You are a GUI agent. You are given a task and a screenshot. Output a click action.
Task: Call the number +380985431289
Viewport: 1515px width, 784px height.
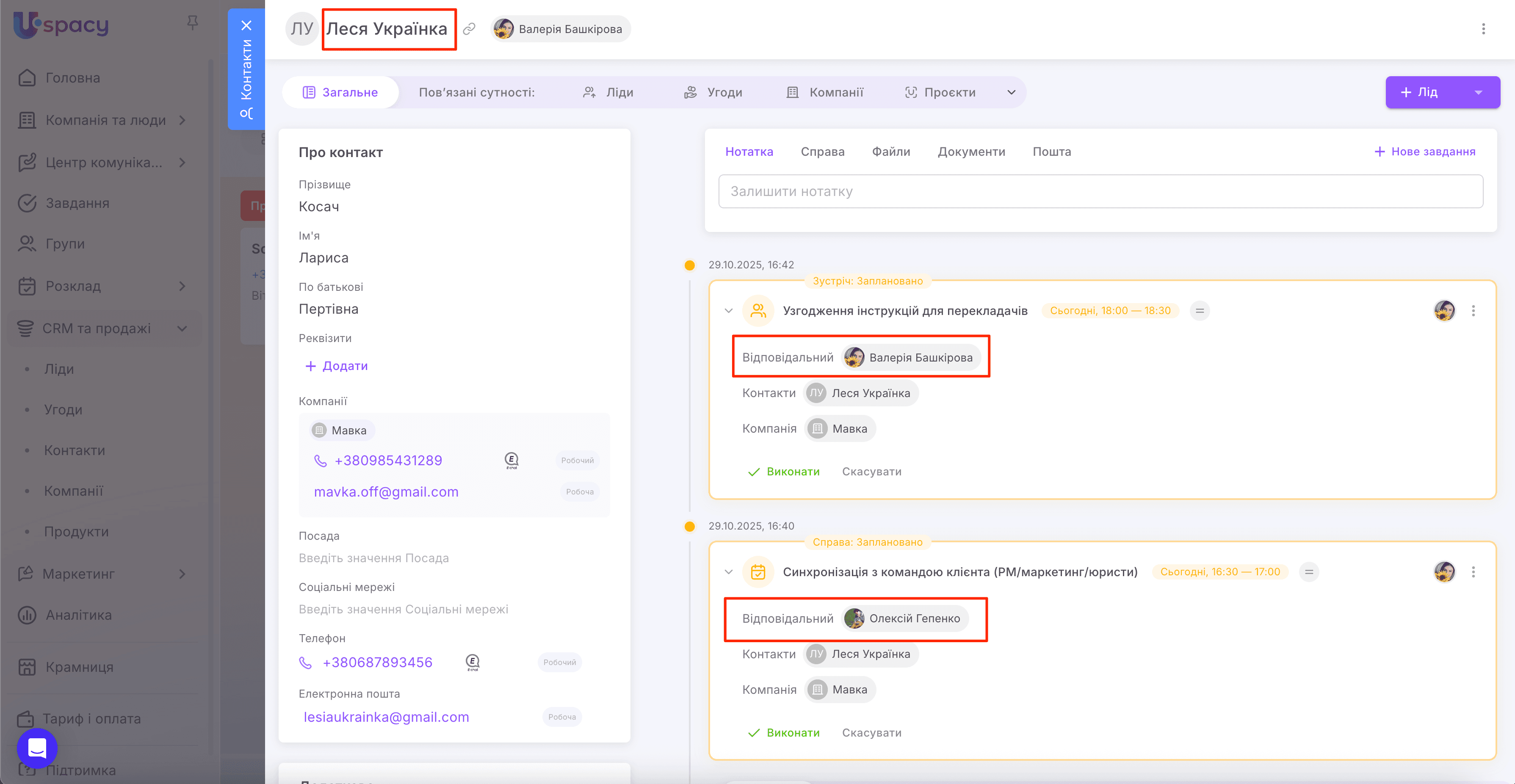[x=388, y=461]
